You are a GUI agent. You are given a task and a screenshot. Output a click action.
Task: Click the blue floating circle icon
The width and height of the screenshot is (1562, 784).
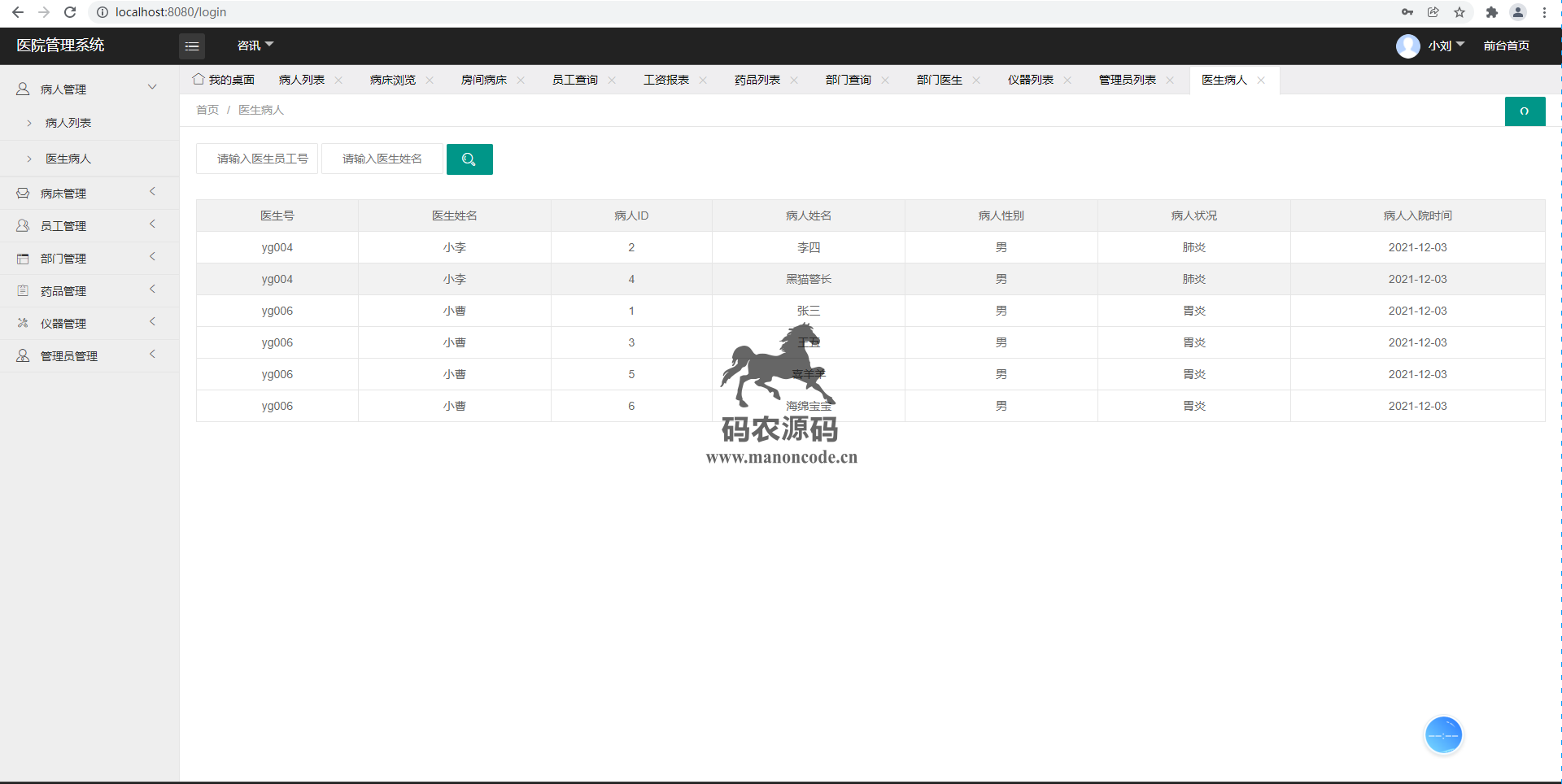(1443, 735)
